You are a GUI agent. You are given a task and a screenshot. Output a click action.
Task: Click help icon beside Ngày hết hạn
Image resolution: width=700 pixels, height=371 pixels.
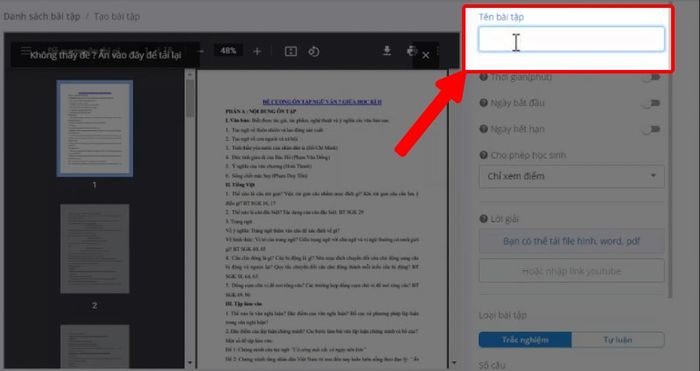coord(483,129)
